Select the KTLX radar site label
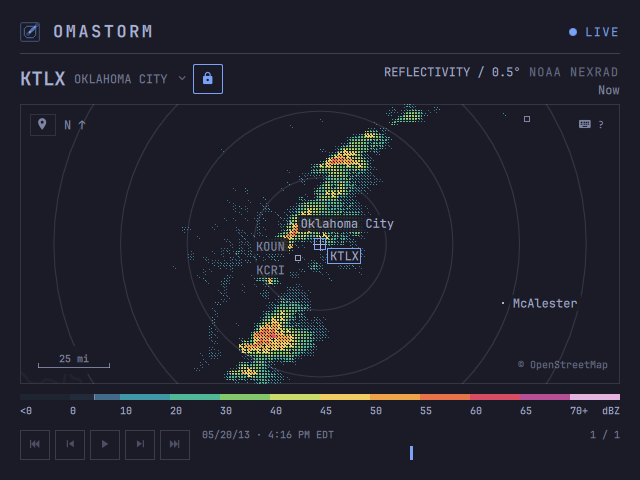640x480 pixels. pyautogui.click(x=344, y=256)
